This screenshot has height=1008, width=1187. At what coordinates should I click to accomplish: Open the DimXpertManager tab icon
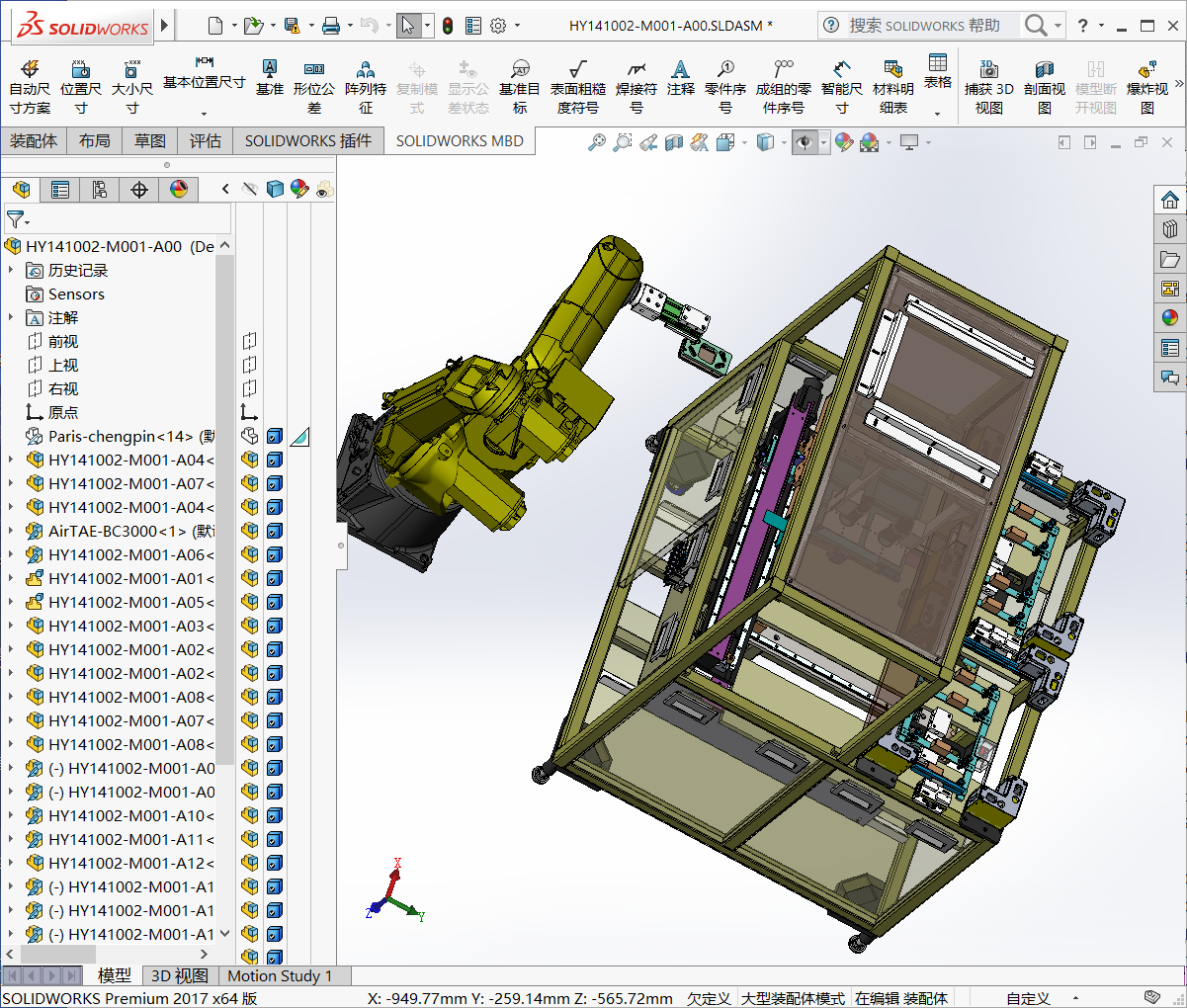(139, 189)
